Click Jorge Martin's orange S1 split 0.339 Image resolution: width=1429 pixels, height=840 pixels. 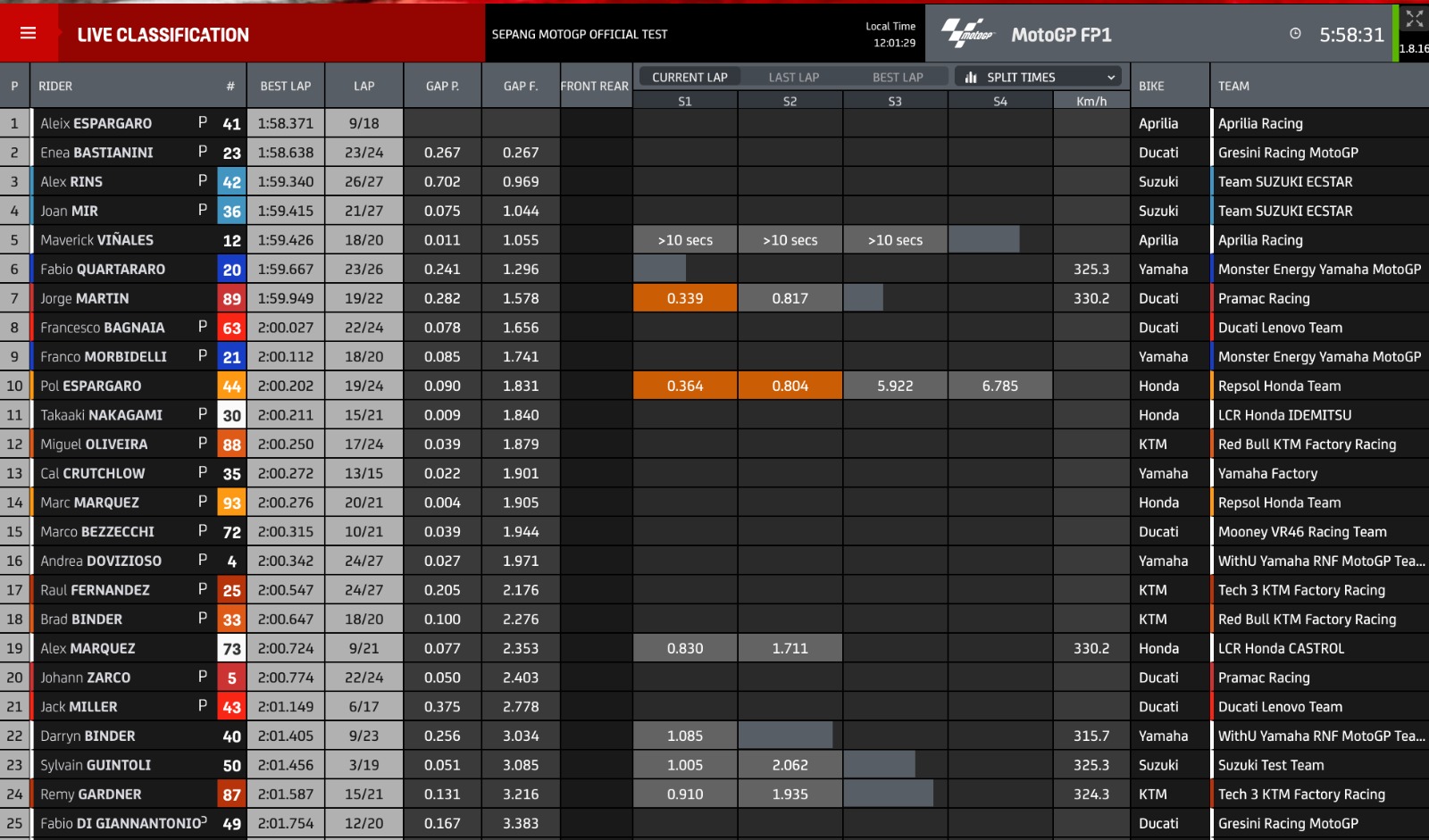[x=685, y=298]
